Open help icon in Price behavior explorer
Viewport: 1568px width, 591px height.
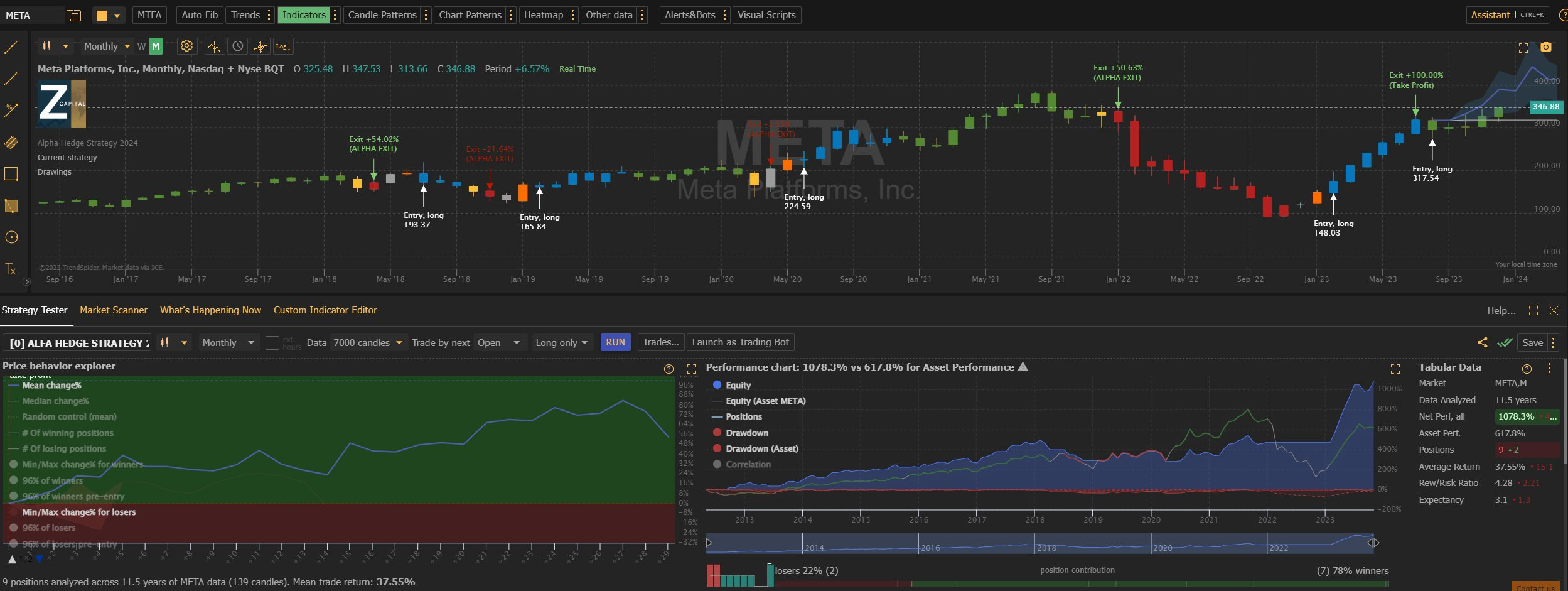pos(669,369)
